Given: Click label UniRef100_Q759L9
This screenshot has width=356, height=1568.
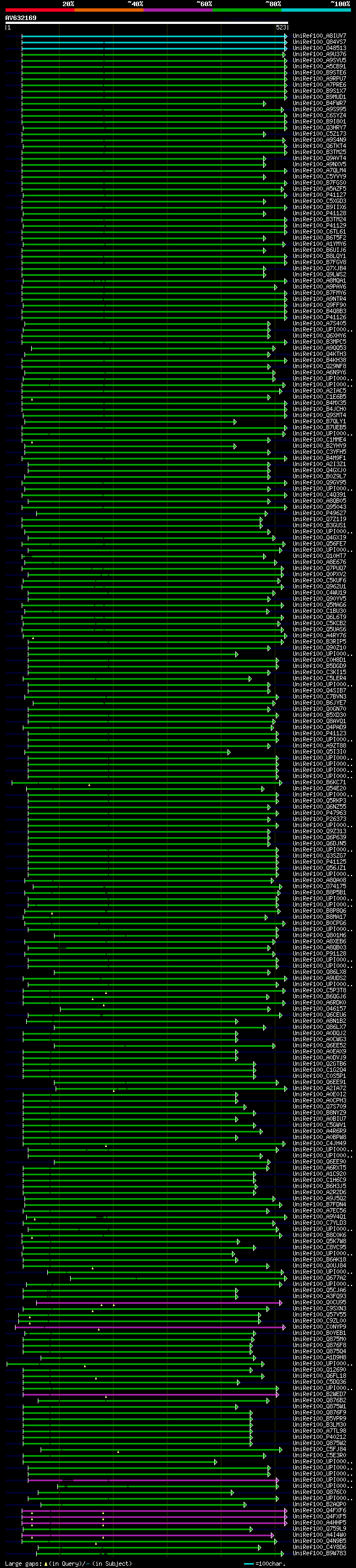Looking at the screenshot, I should [319, 1529].
